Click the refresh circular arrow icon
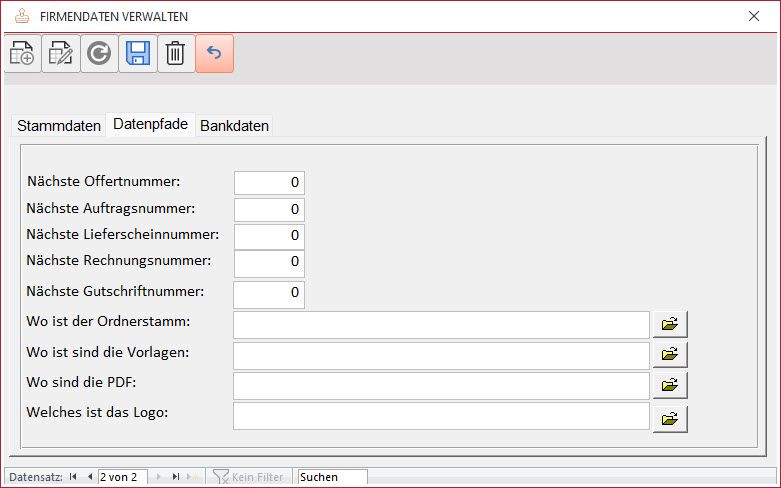This screenshot has height=488, width=781. 99,53
